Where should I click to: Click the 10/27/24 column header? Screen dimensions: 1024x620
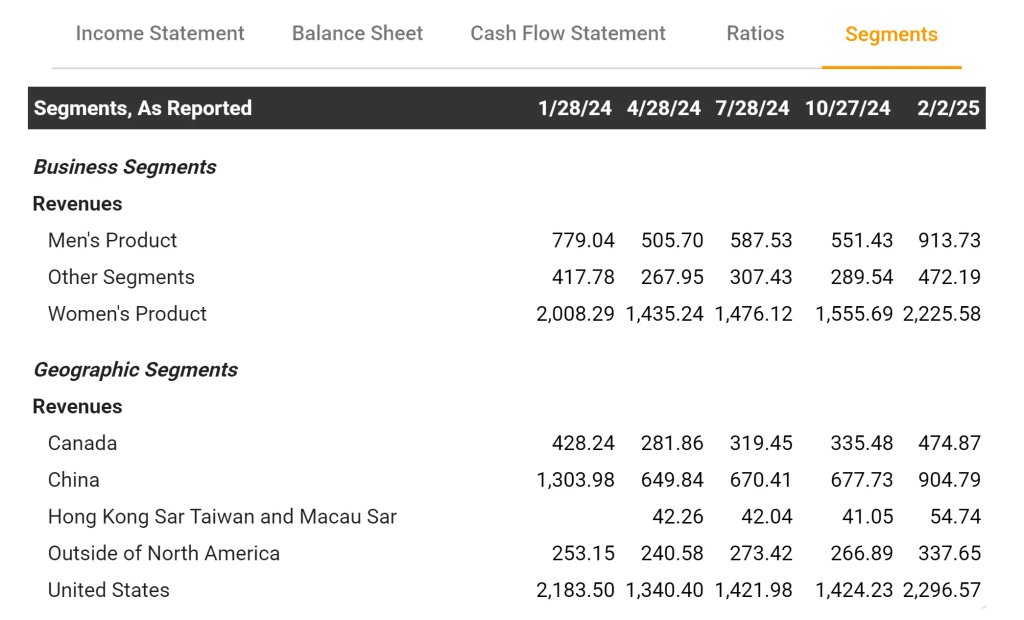pos(847,108)
